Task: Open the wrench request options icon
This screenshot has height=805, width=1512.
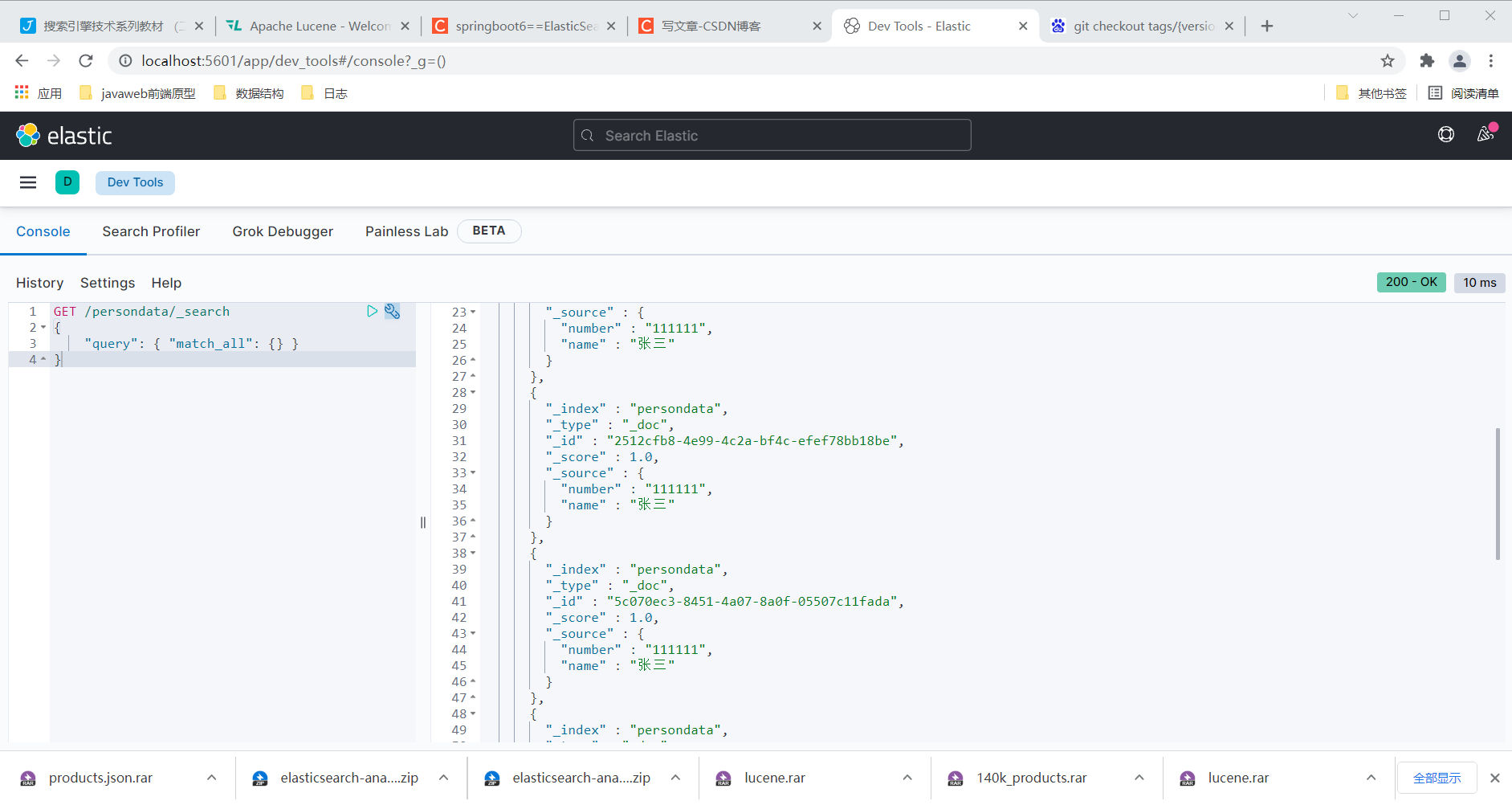Action: [x=392, y=311]
